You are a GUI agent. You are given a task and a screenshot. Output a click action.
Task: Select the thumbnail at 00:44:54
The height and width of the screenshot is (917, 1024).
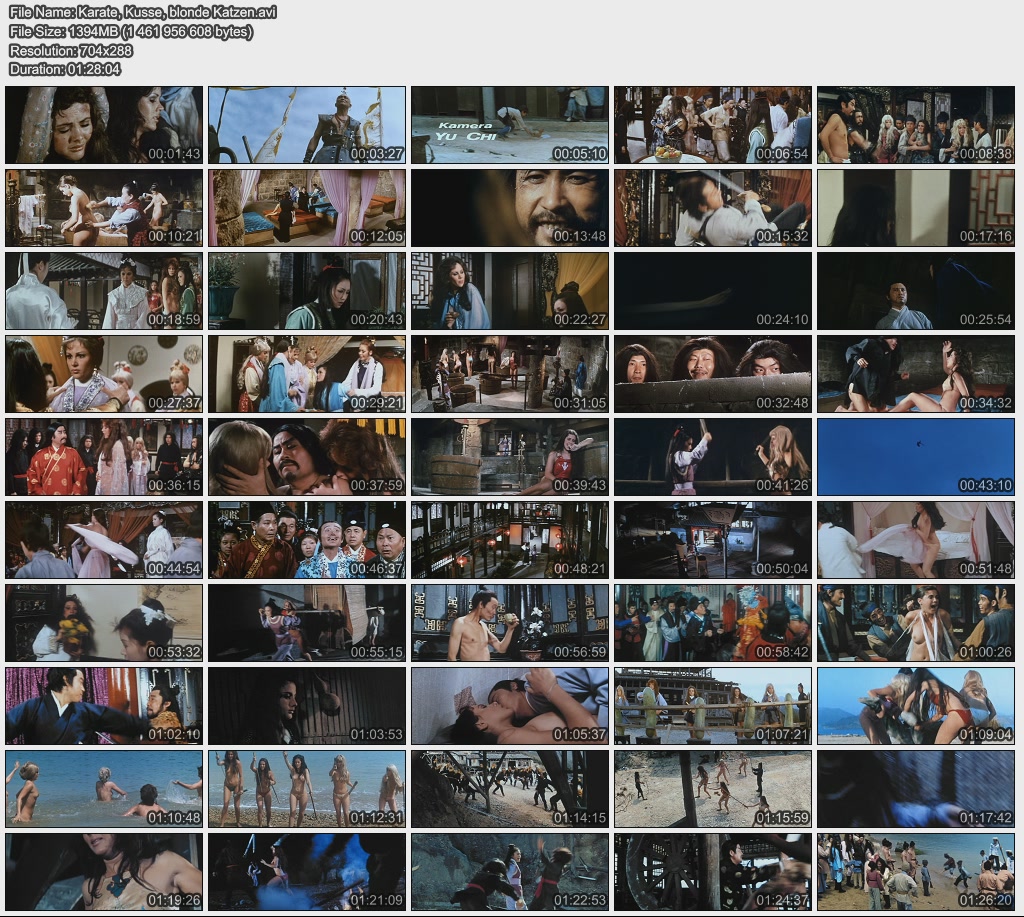104,540
